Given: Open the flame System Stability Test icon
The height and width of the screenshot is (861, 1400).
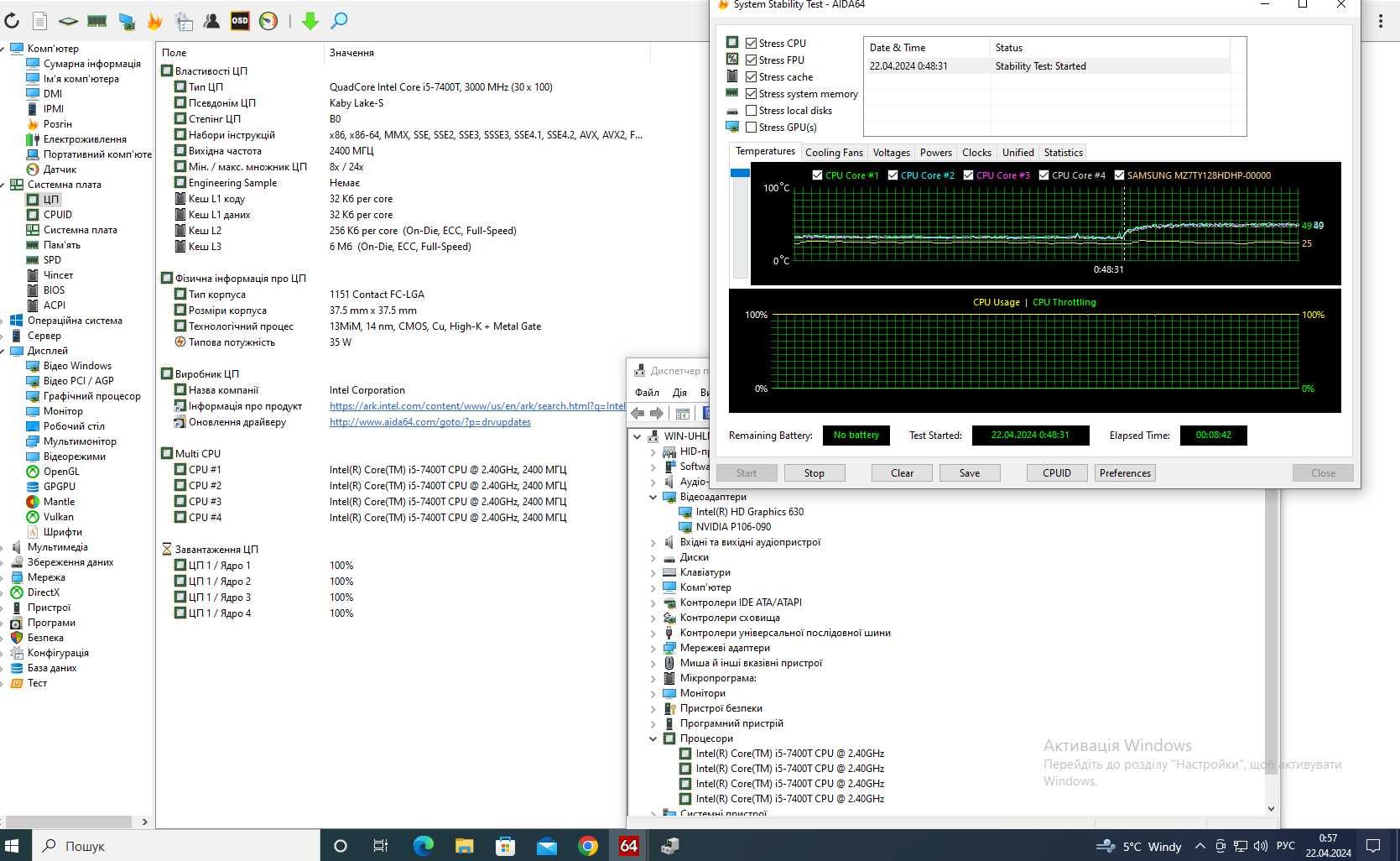Looking at the screenshot, I should tap(154, 21).
